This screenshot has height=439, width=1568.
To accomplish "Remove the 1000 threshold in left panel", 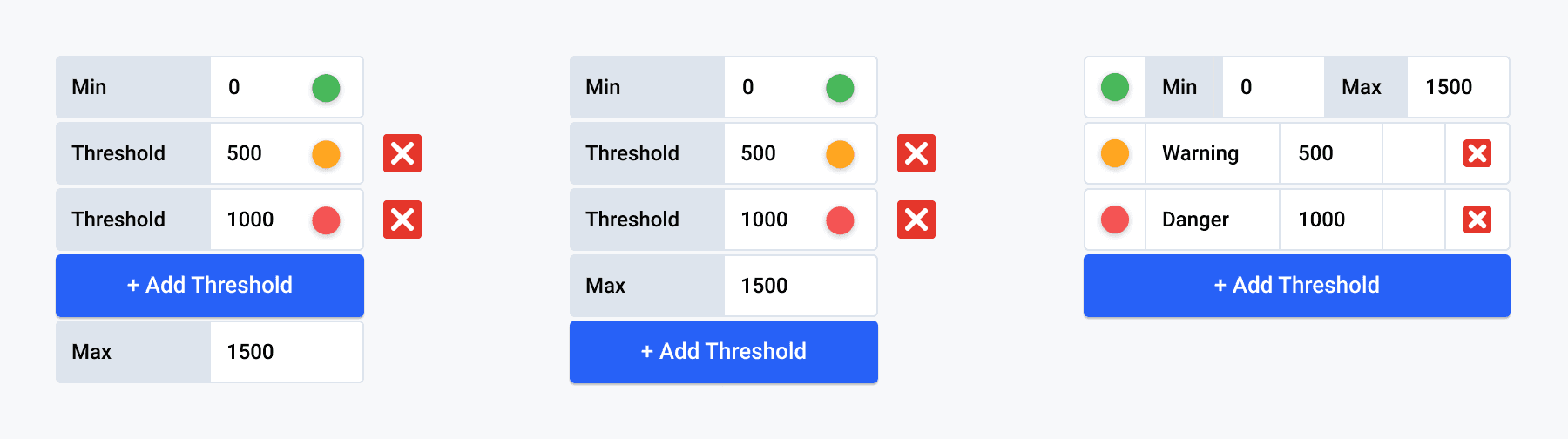I will coord(402,219).
